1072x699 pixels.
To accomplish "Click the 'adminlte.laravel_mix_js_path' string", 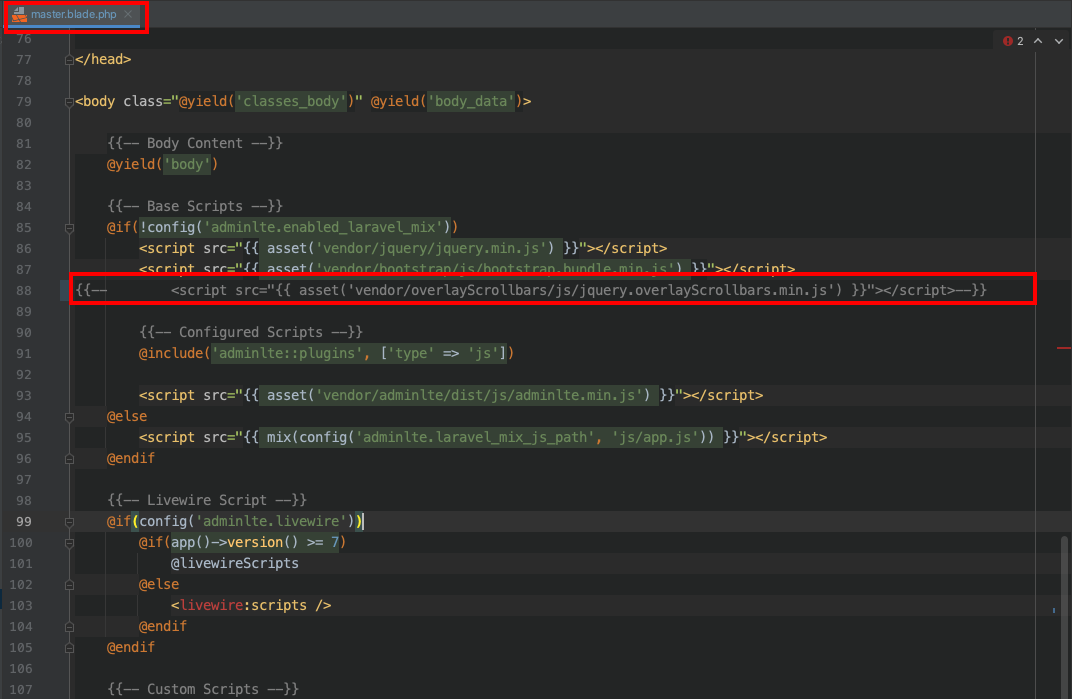I will [474, 437].
